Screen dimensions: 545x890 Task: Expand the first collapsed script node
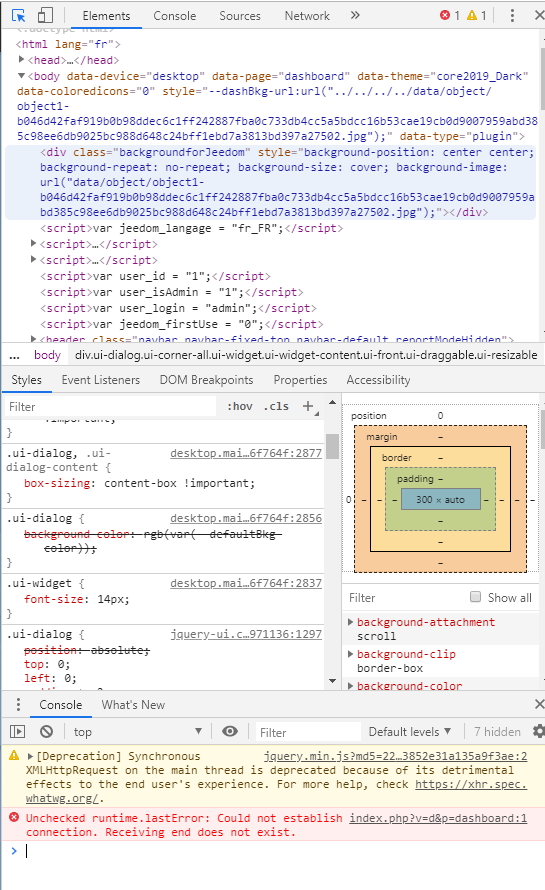(33, 243)
